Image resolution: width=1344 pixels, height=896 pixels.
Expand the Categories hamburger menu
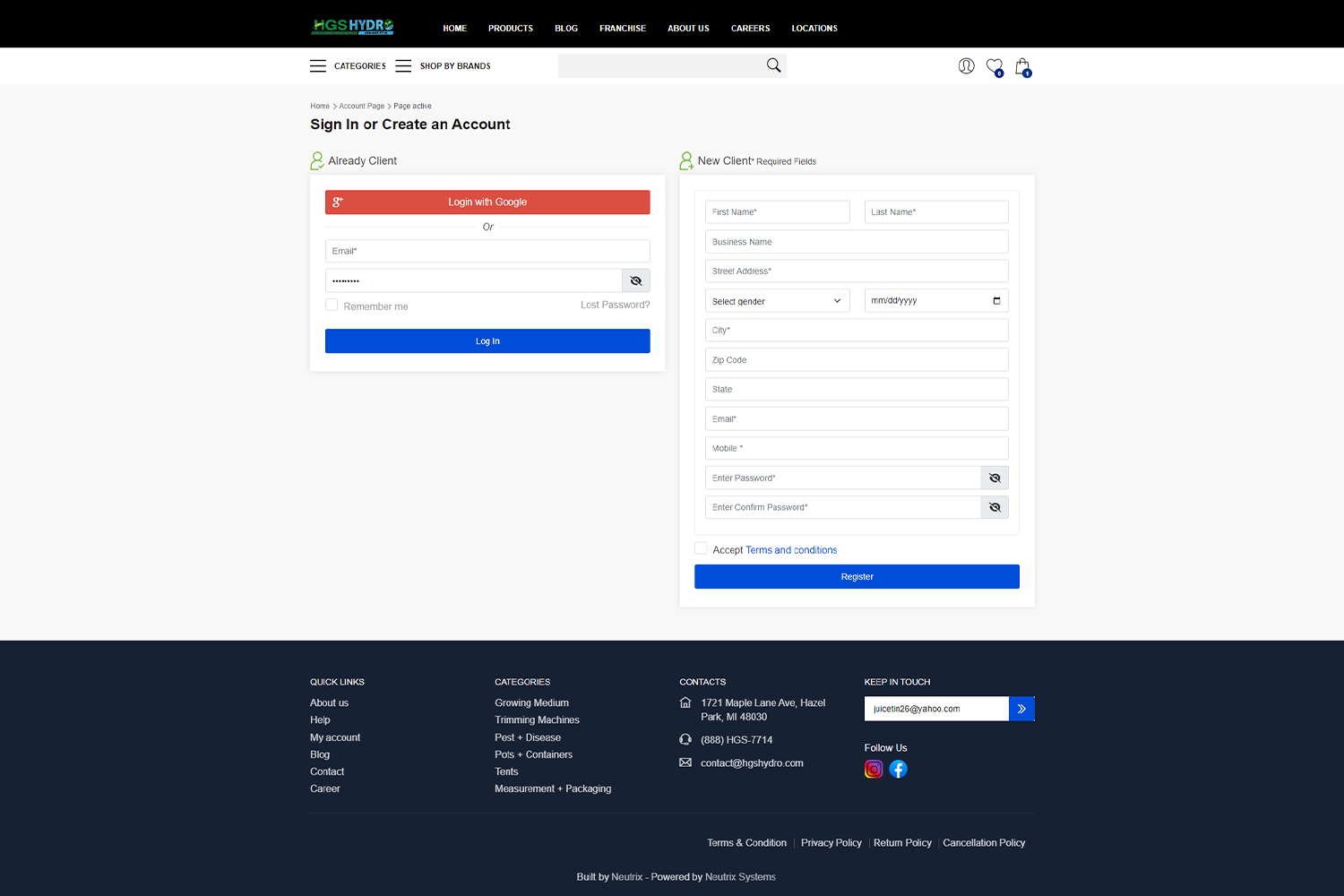318,65
